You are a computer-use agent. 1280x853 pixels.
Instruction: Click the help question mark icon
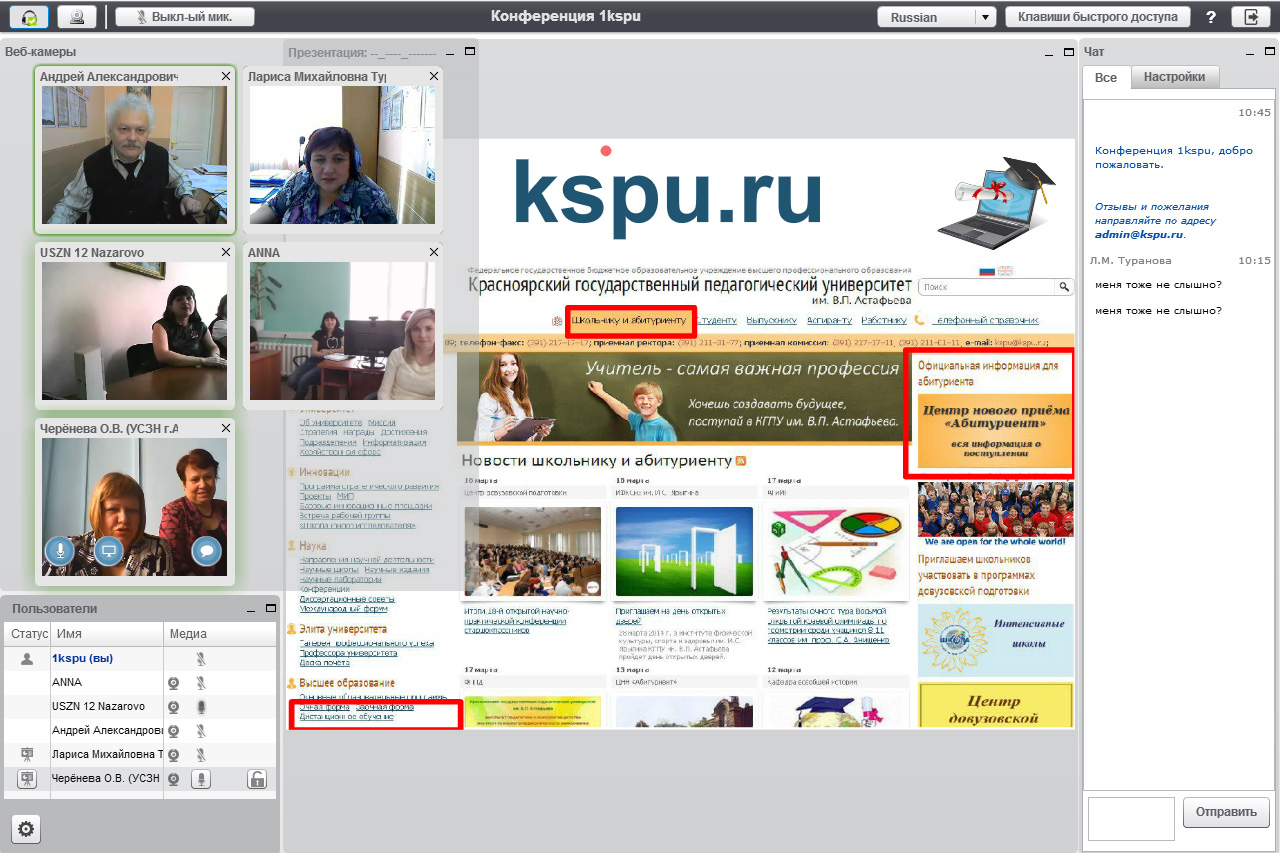coord(1211,17)
